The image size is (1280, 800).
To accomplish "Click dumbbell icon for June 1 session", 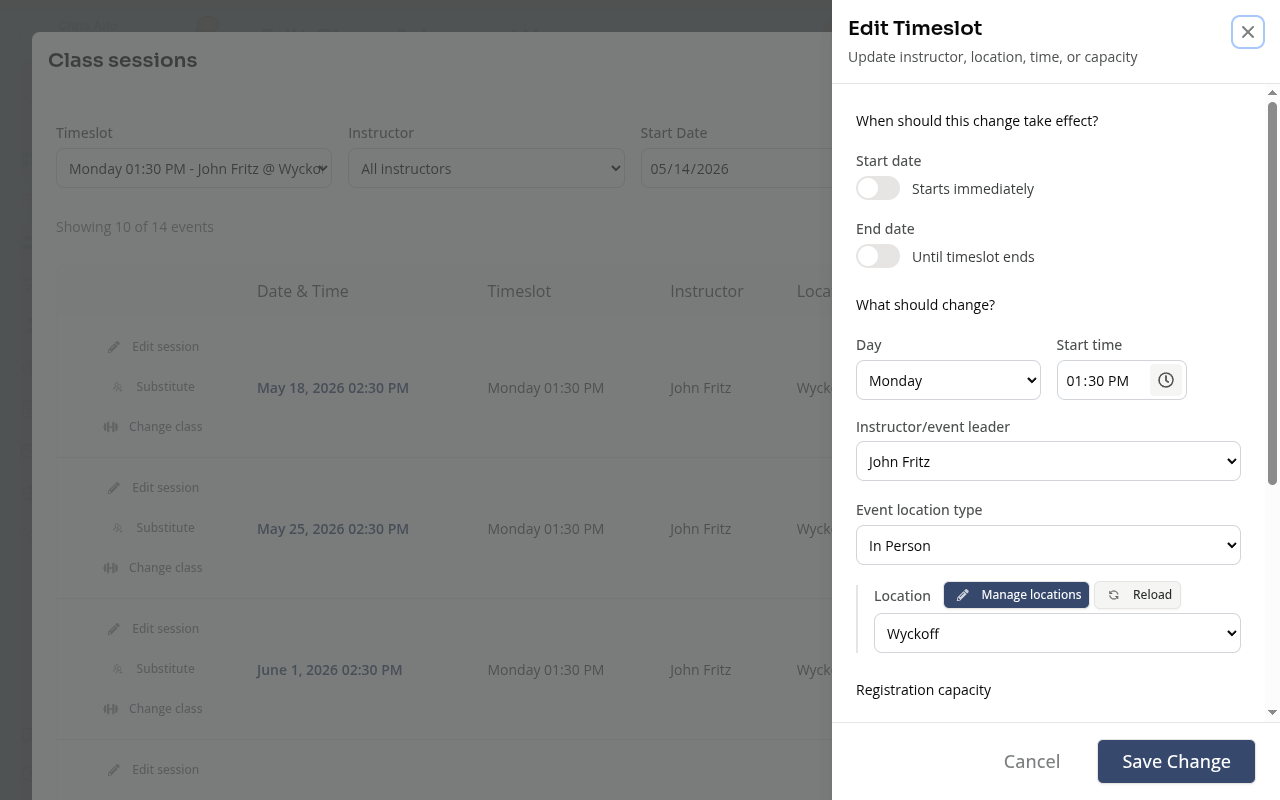I will [x=111, y=709].
